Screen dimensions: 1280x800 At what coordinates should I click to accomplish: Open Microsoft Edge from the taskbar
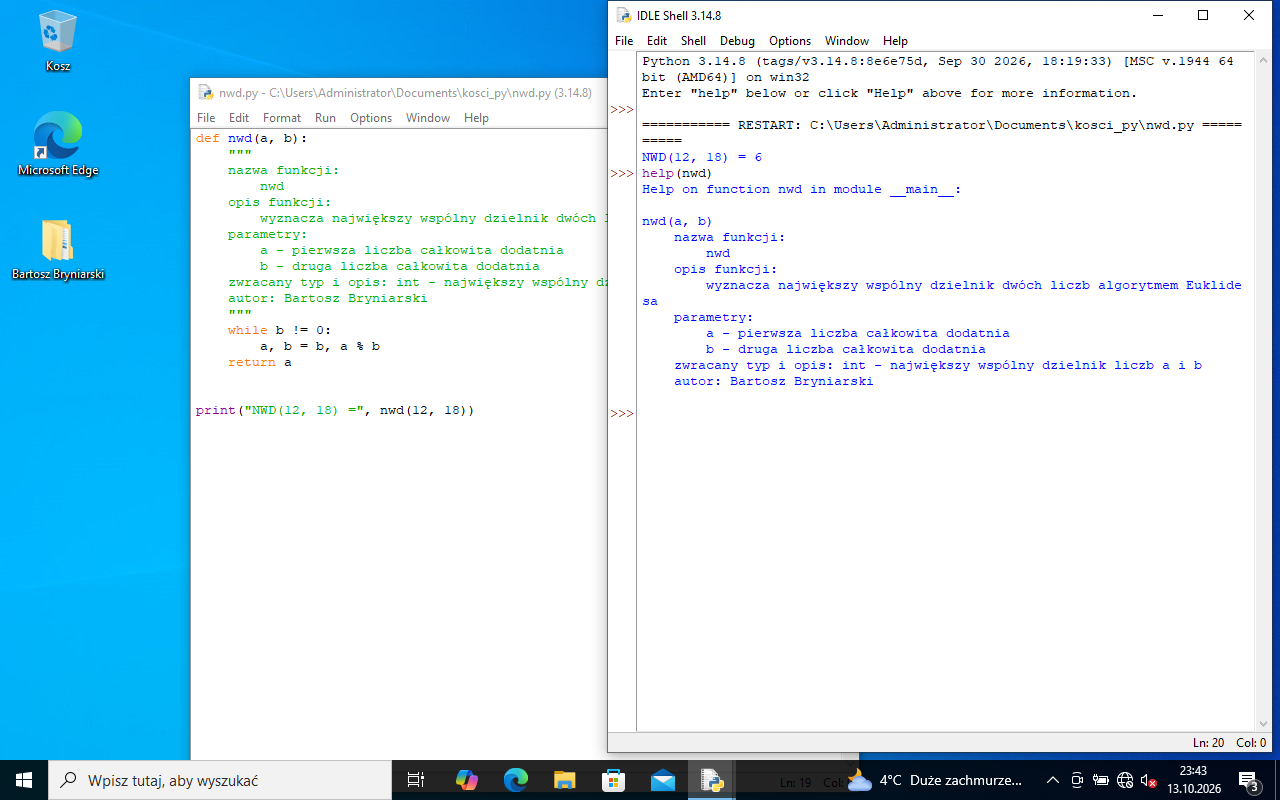pyautogui.click(x=515, y=780)
